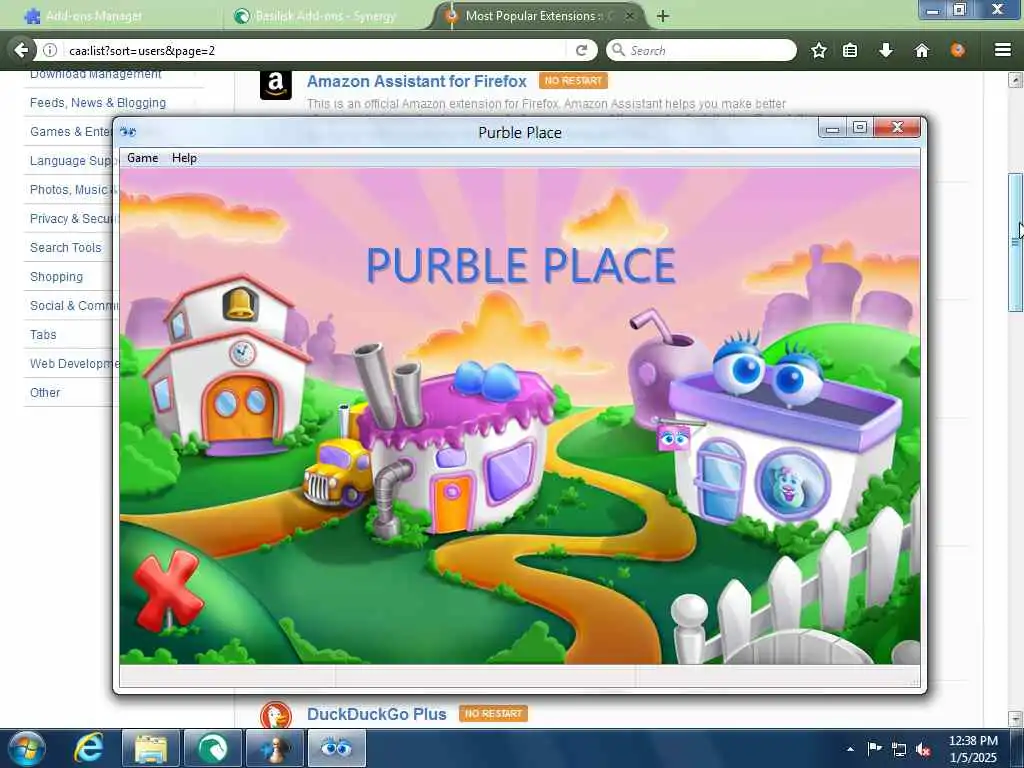Open the DuckDuckGo Plus extension link
Image resolution: width=1024 pixels, height=768 pixels.
point(377,714)
